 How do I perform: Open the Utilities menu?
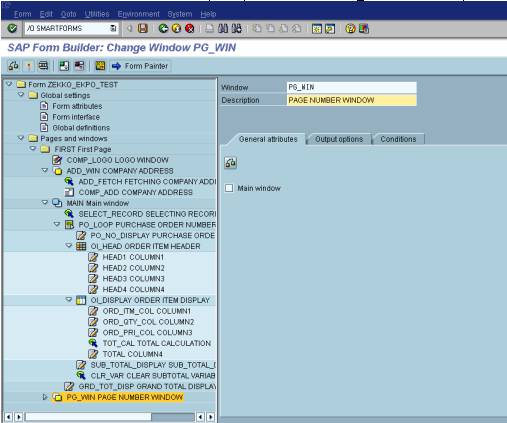tap(97, 14)
